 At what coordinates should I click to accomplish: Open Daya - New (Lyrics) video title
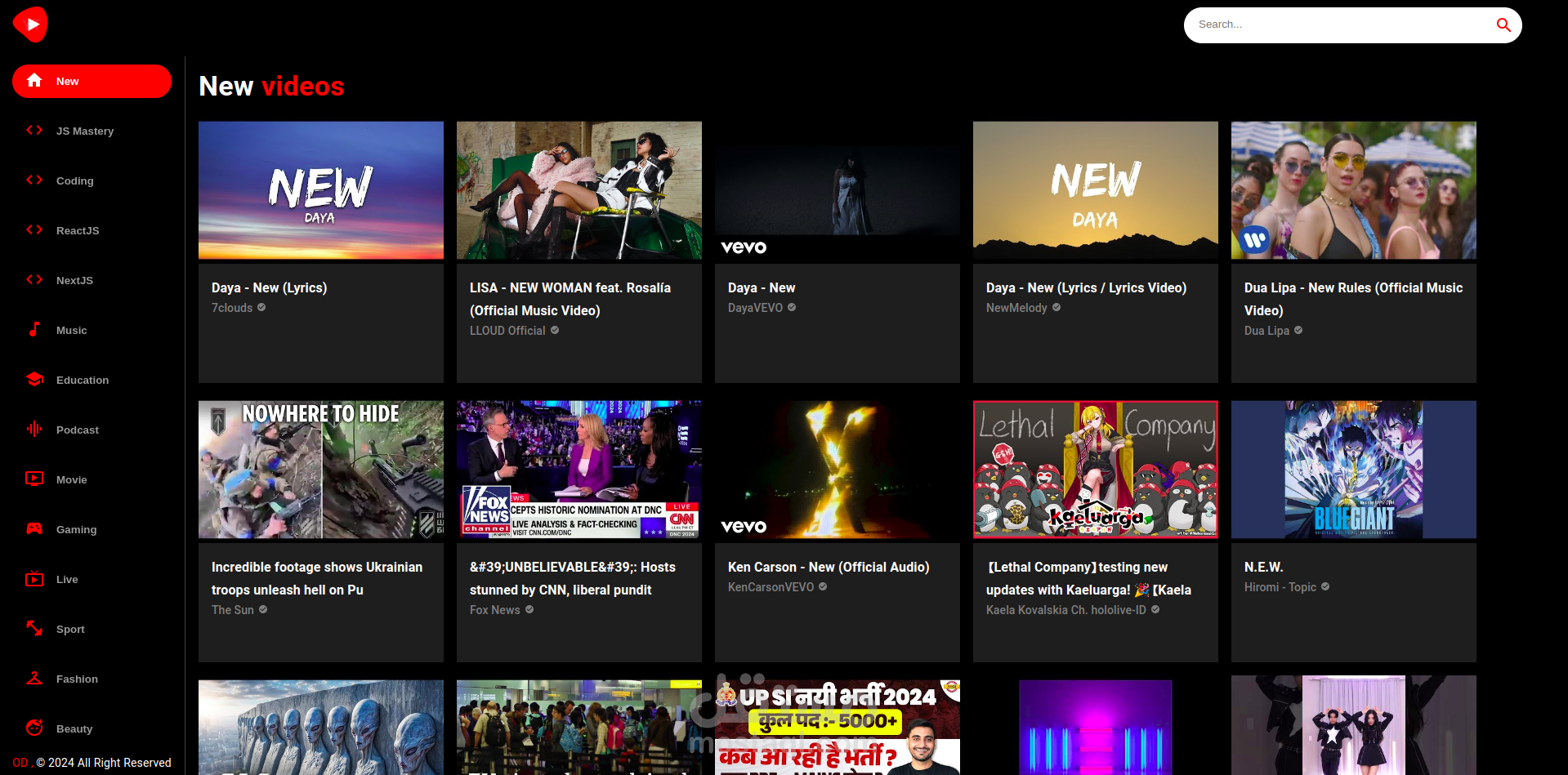pyautogui.click(x=269, y=287)
